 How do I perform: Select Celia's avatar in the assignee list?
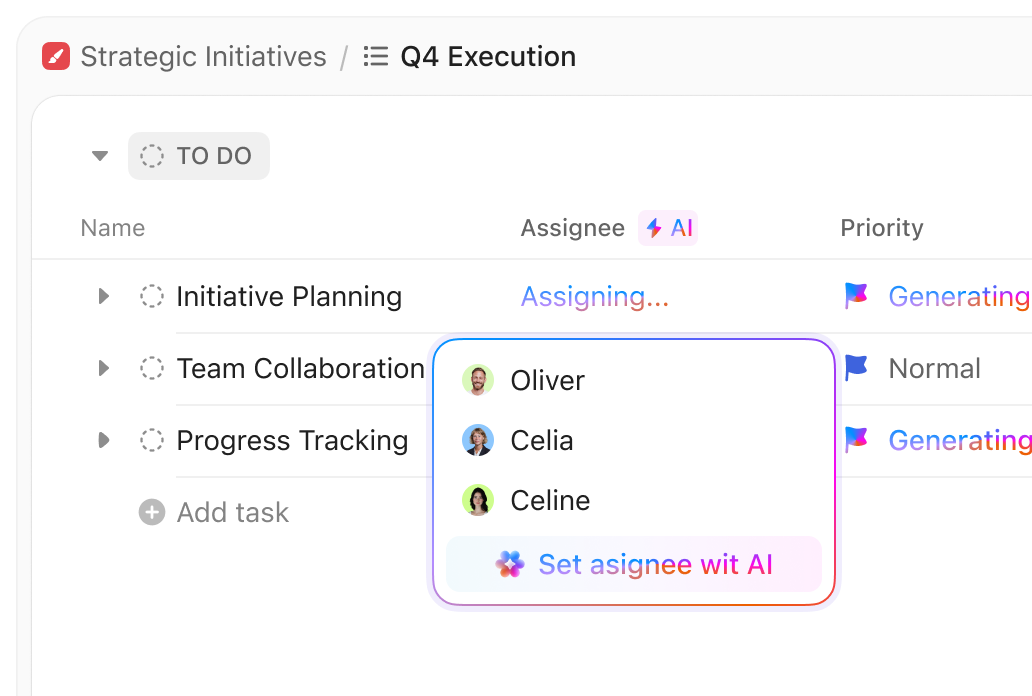[478, 440]
